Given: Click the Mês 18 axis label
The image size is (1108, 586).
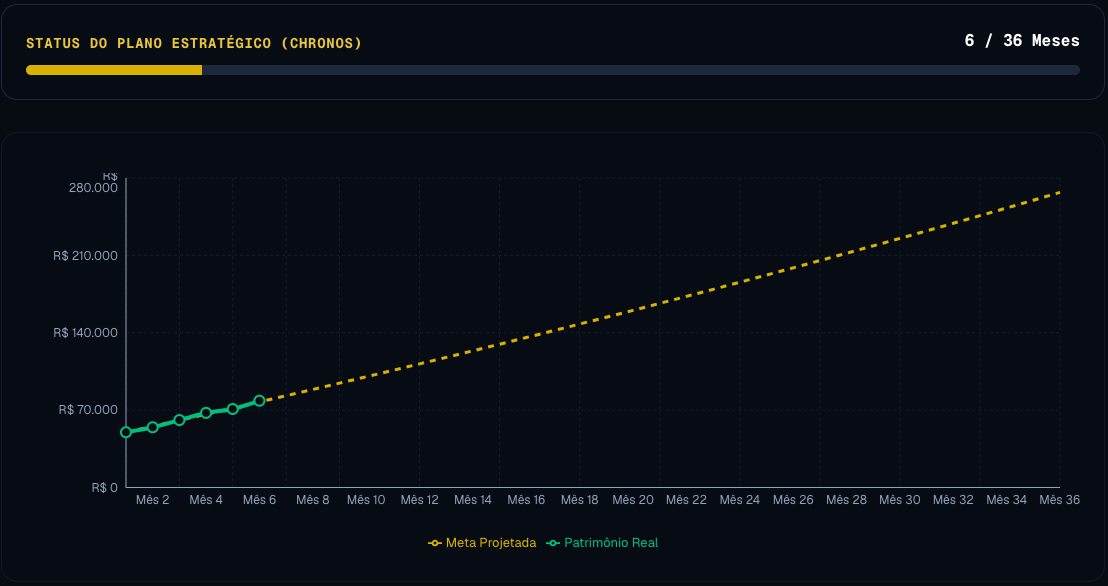Looking at the screenshot, I should 579,500.
